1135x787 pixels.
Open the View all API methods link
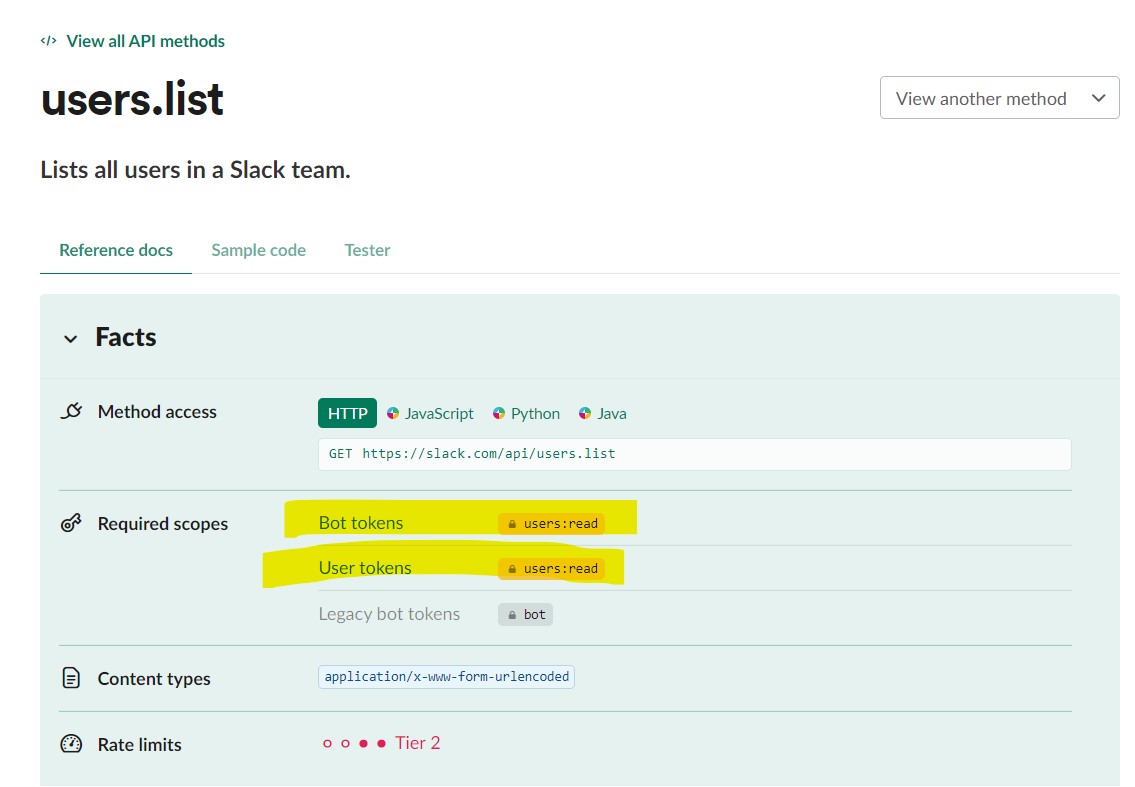[x=145, y=41]
